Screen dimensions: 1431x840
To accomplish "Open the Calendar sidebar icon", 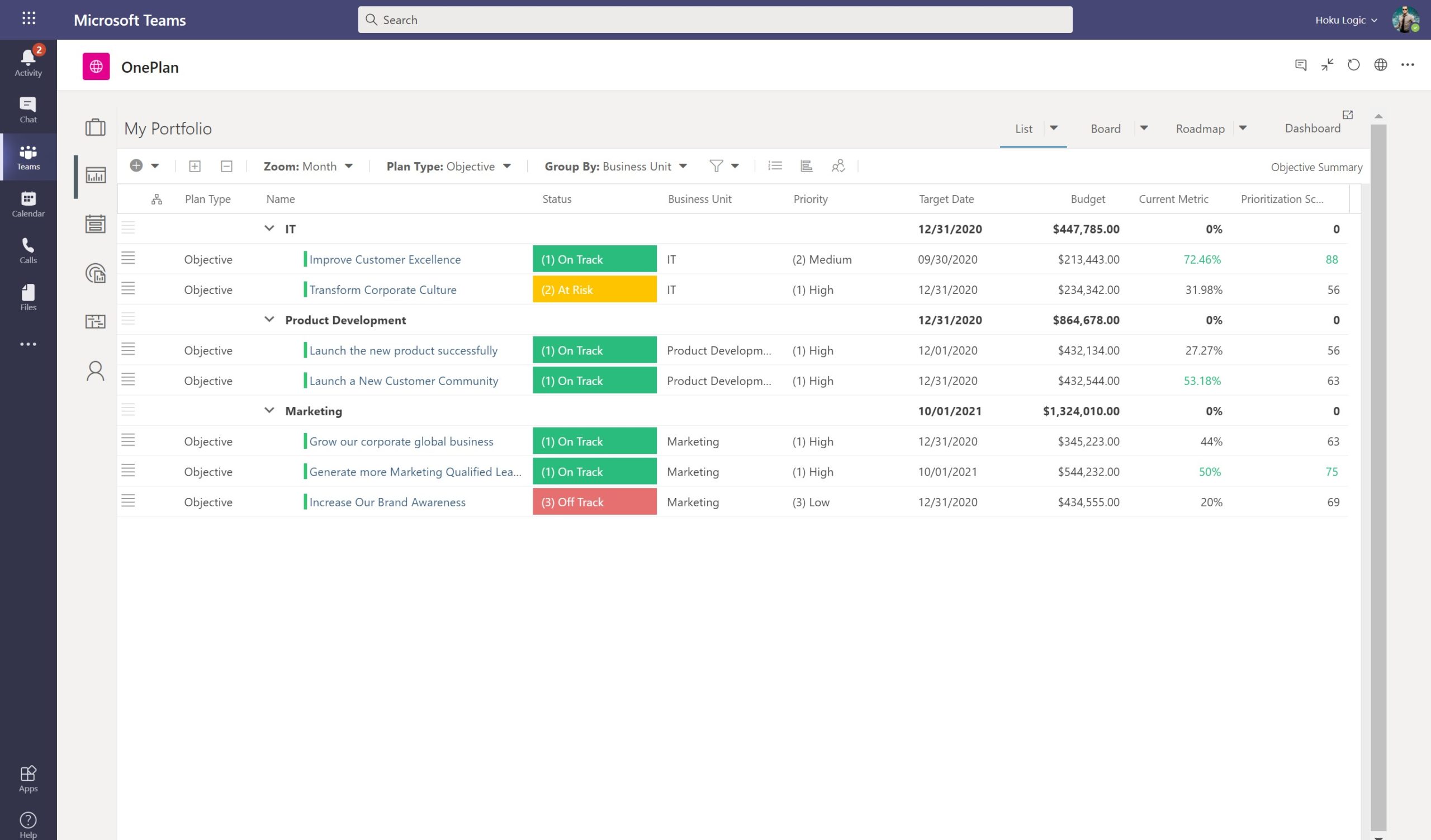I will point(29,205).
